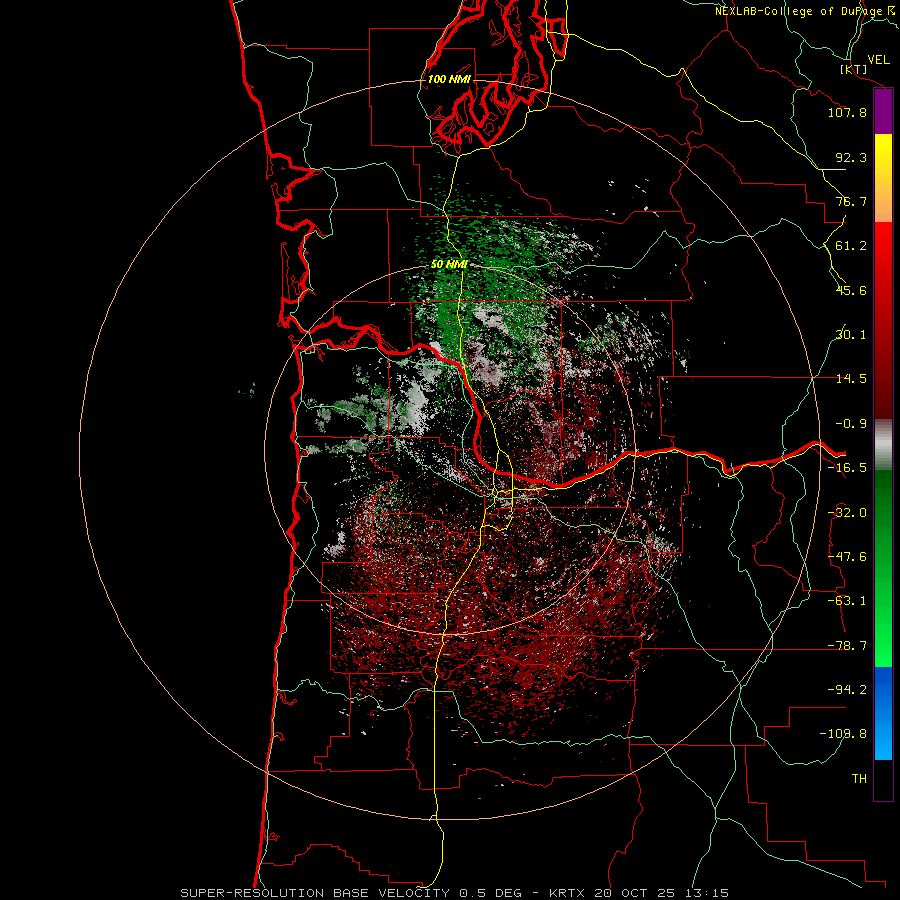The height and width of the screenshot is (900, 900).
Task: Click the "-32.0" scale value
Action: pos(847,513)
